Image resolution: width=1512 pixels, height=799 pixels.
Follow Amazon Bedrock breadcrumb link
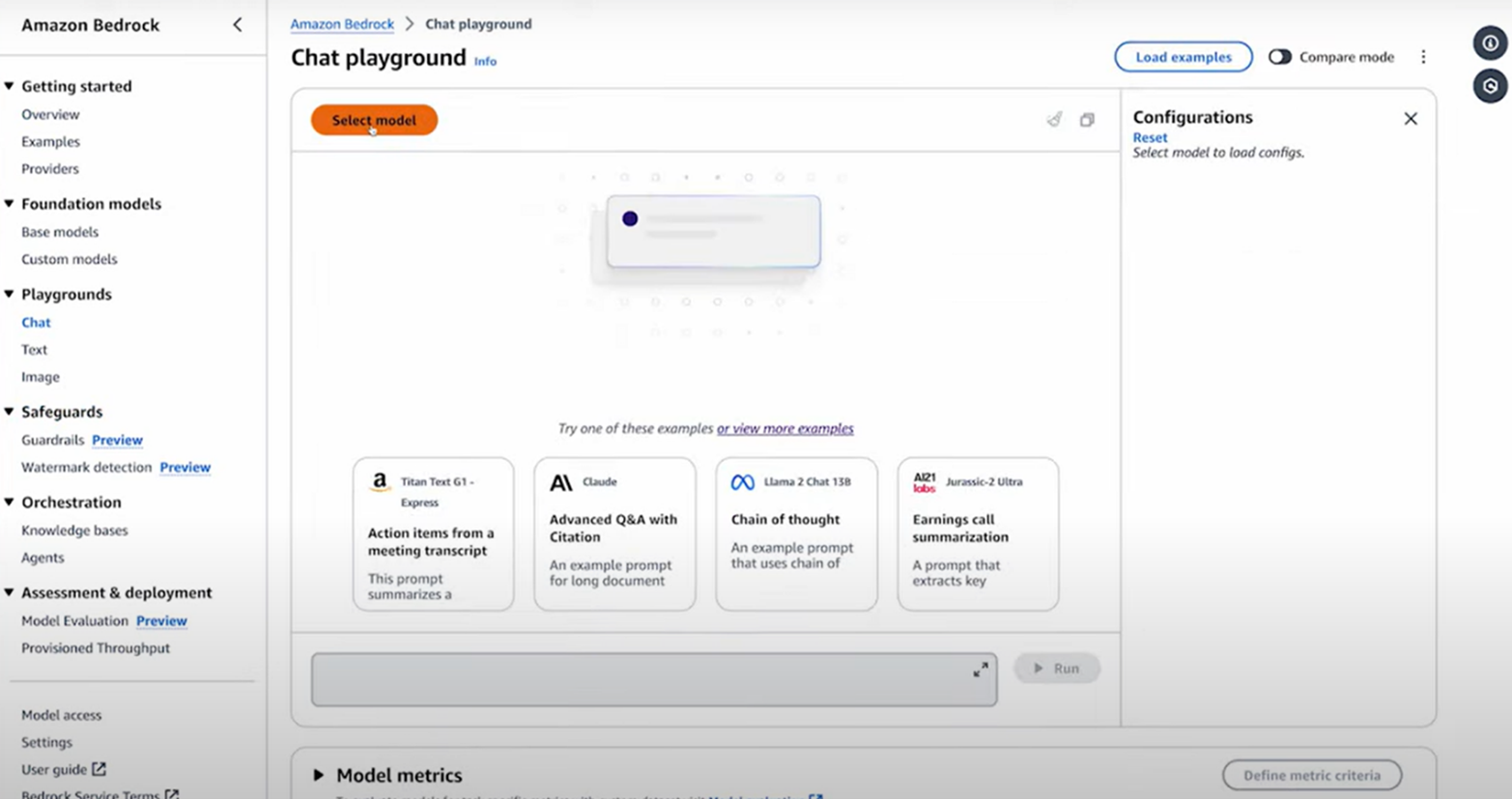click(342, 24)
